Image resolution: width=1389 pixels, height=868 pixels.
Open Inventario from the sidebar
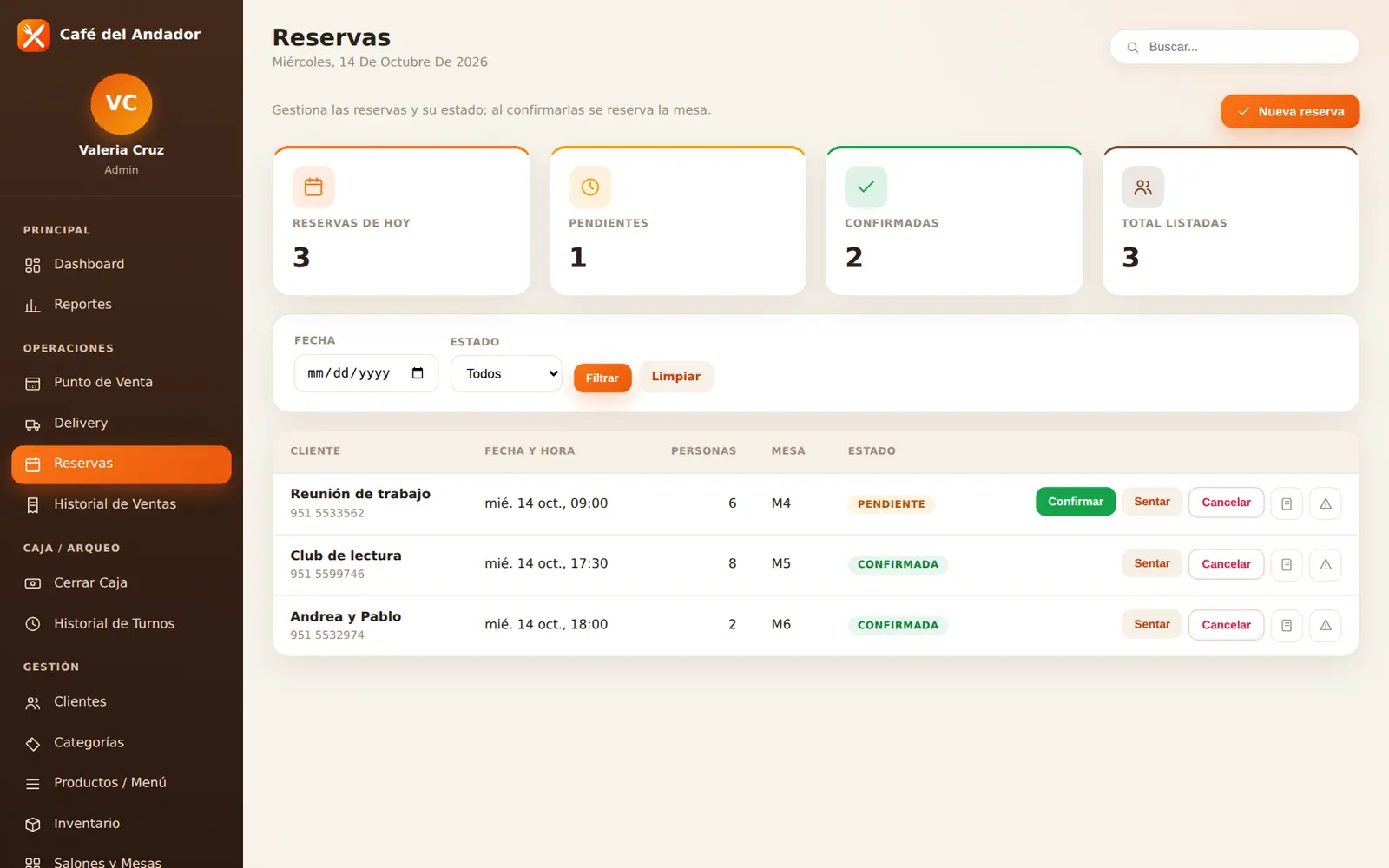122,824
